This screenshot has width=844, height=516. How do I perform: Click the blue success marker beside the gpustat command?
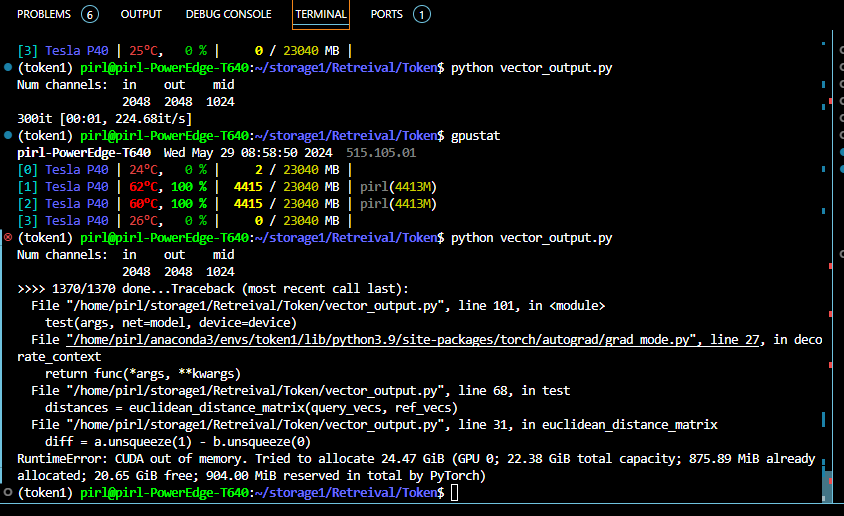8,135
